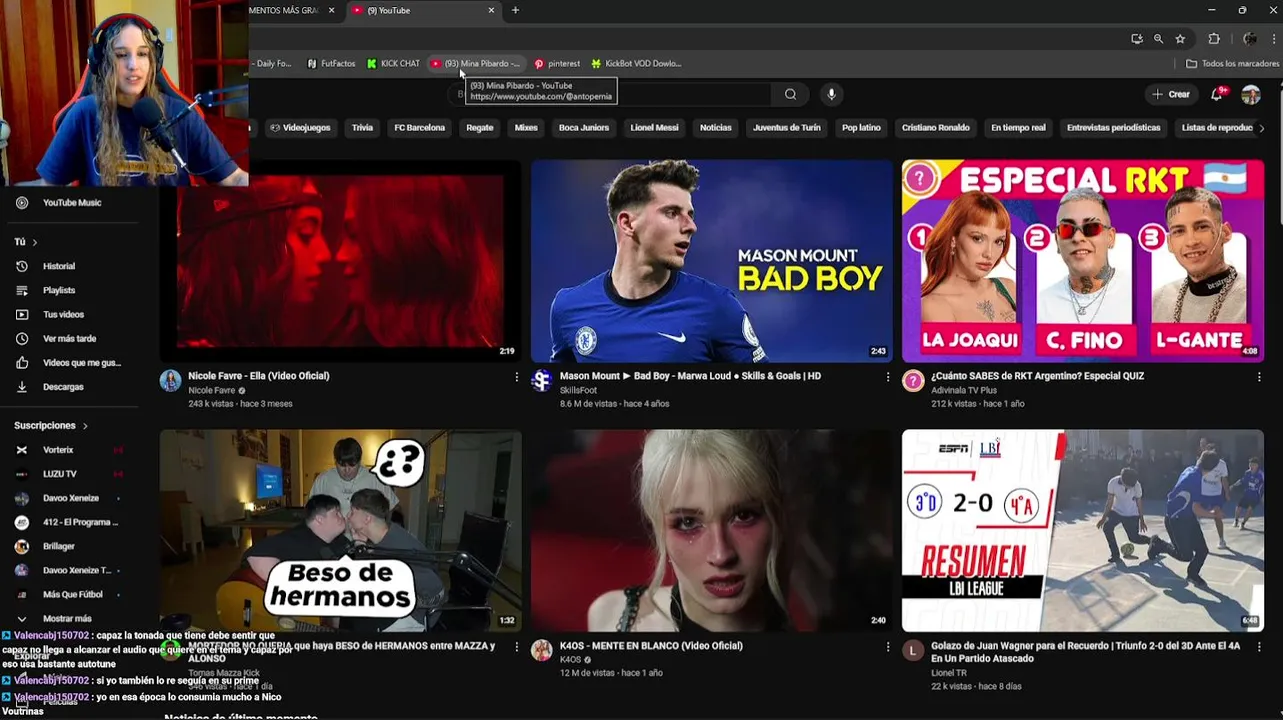Open Todos los marcadores folder
The width and height of the screenshot is (1283, 720).
tap(1232, 63)
